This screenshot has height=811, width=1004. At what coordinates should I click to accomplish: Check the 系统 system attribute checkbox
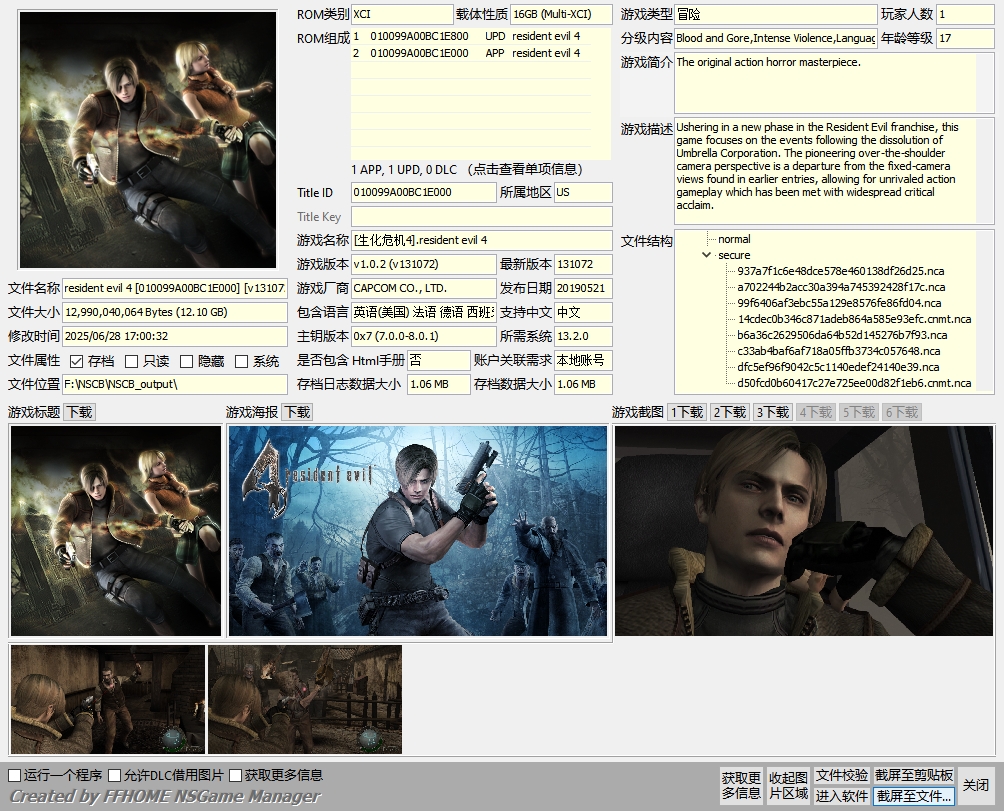pyautogui.click(x=241, y=362)
